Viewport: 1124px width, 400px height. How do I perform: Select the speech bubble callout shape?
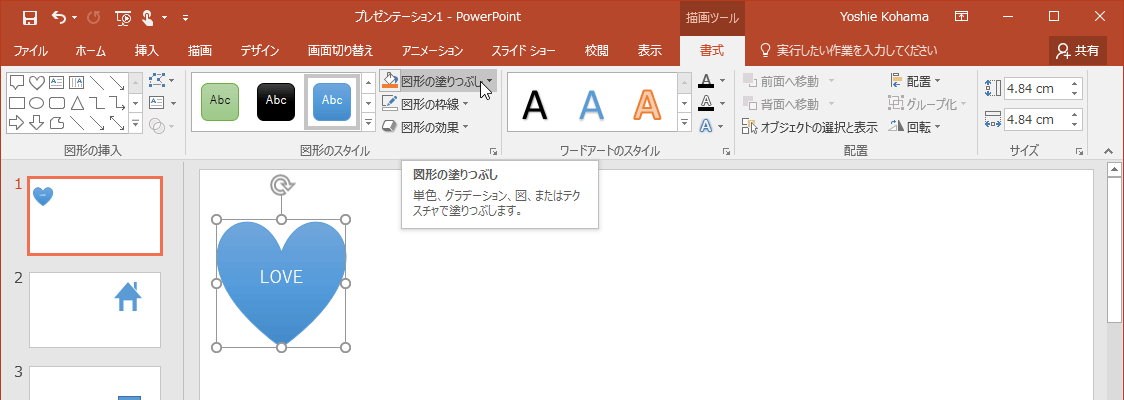pos(16,82)
